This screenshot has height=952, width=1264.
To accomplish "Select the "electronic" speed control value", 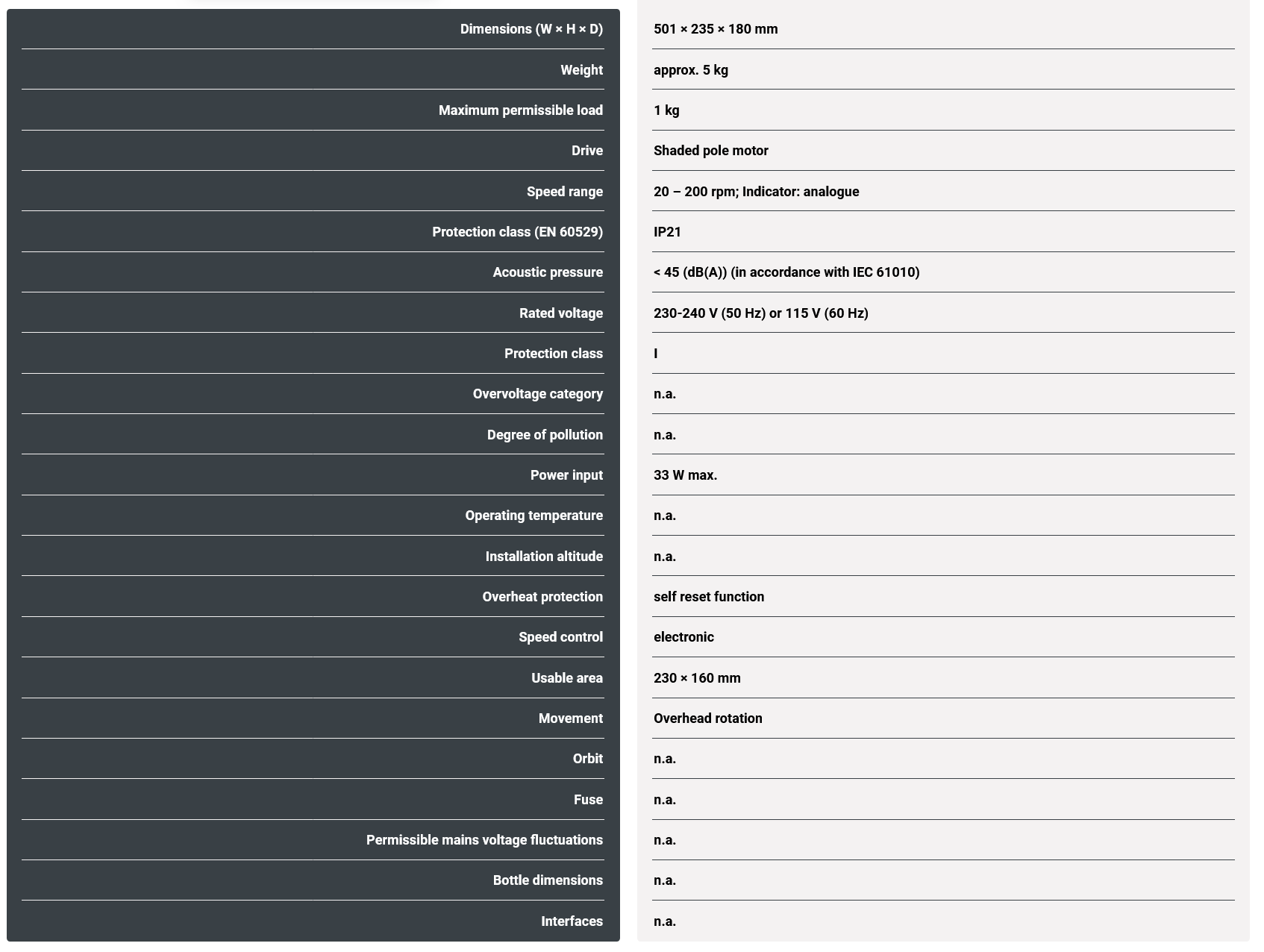I will pos(683,637).
